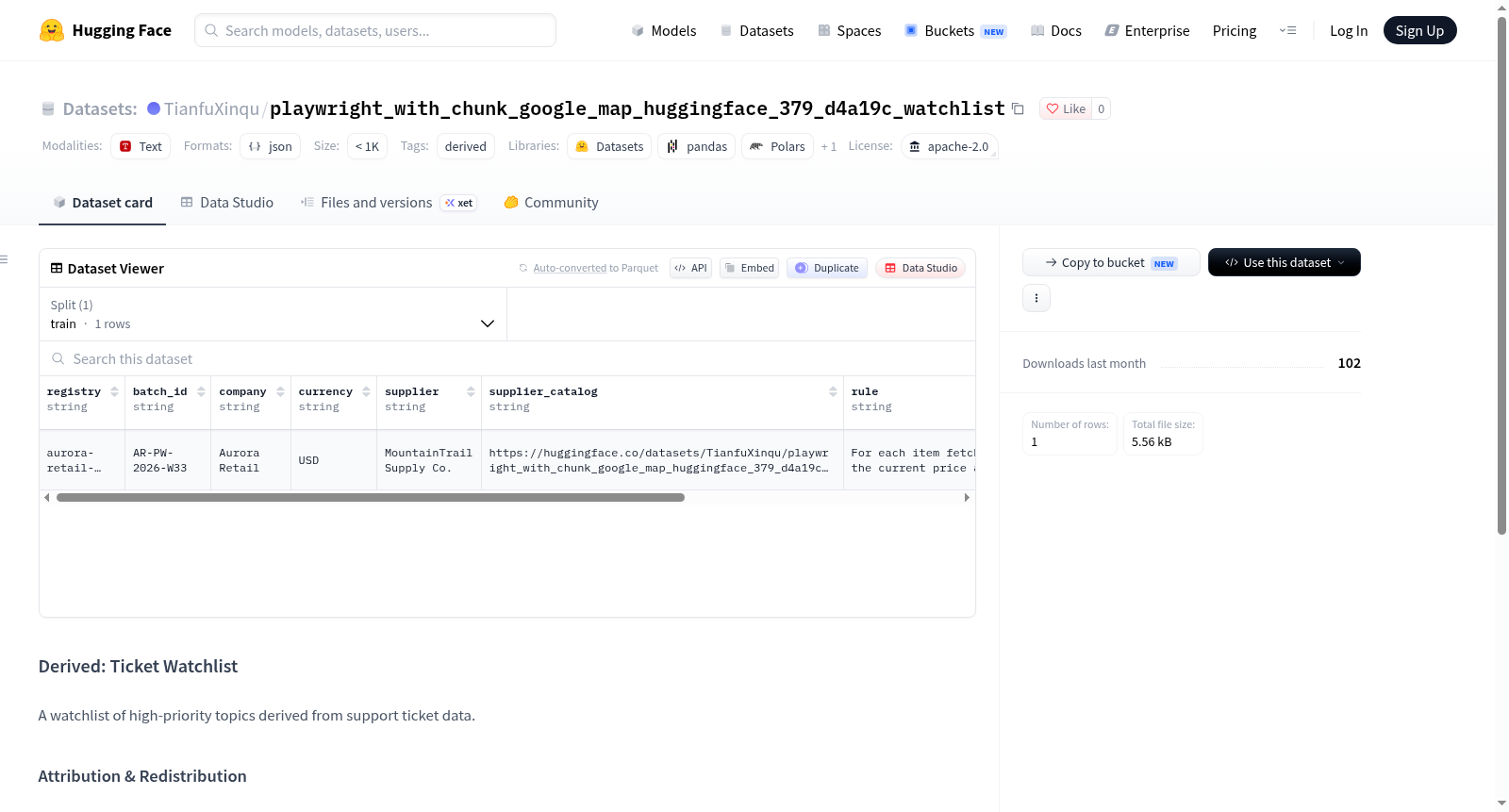Click the Sign Up button
The image size is (1509, 812).
point(1419,30)
